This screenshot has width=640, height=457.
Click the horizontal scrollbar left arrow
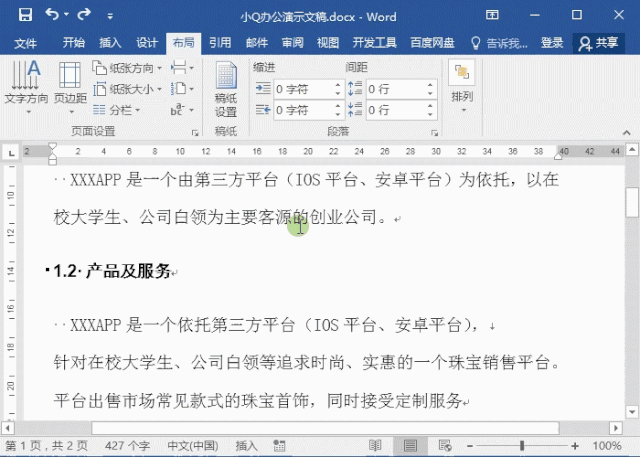pos(8,428)
